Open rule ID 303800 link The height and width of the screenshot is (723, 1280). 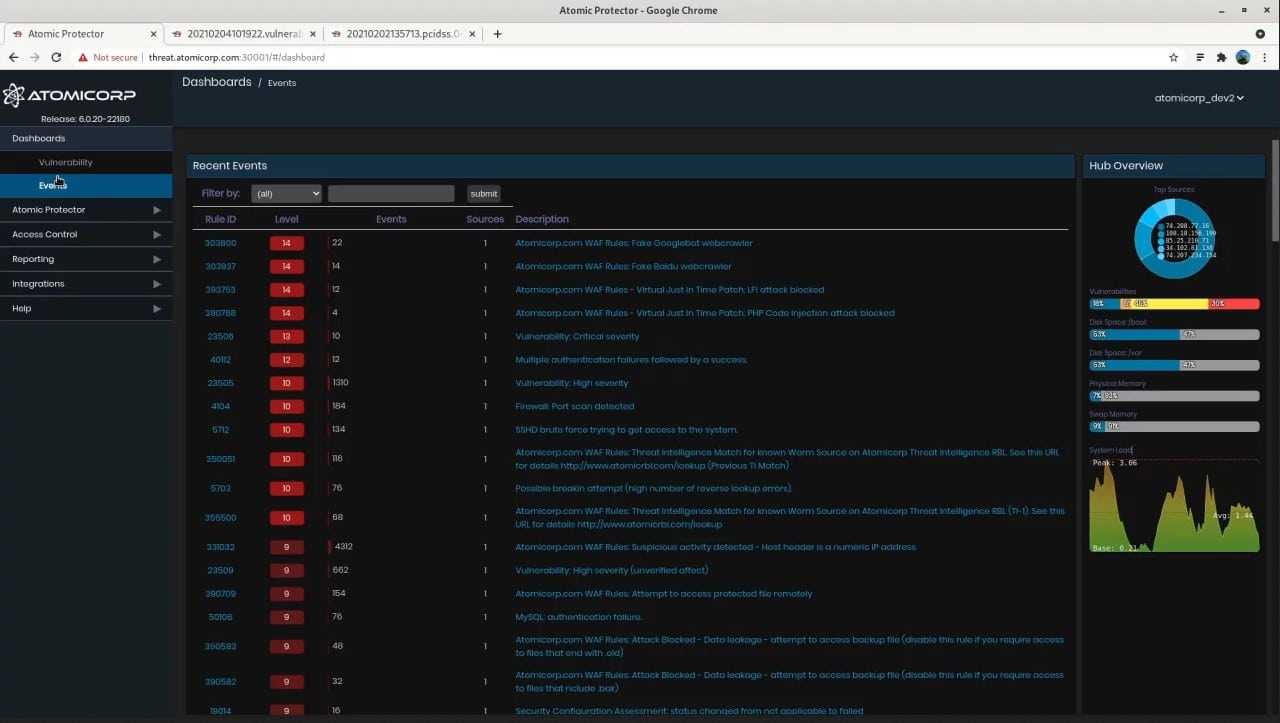(x=221, y=243)
